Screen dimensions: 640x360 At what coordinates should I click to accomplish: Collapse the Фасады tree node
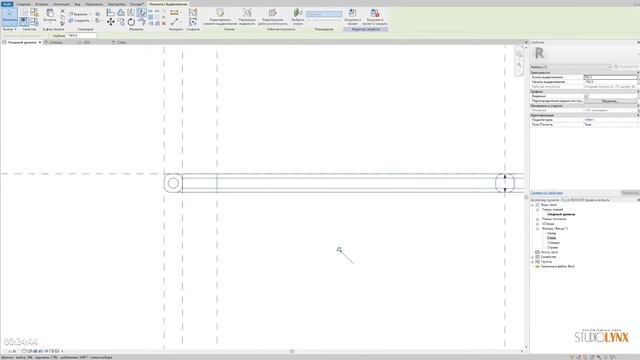[x=538, y=229]
